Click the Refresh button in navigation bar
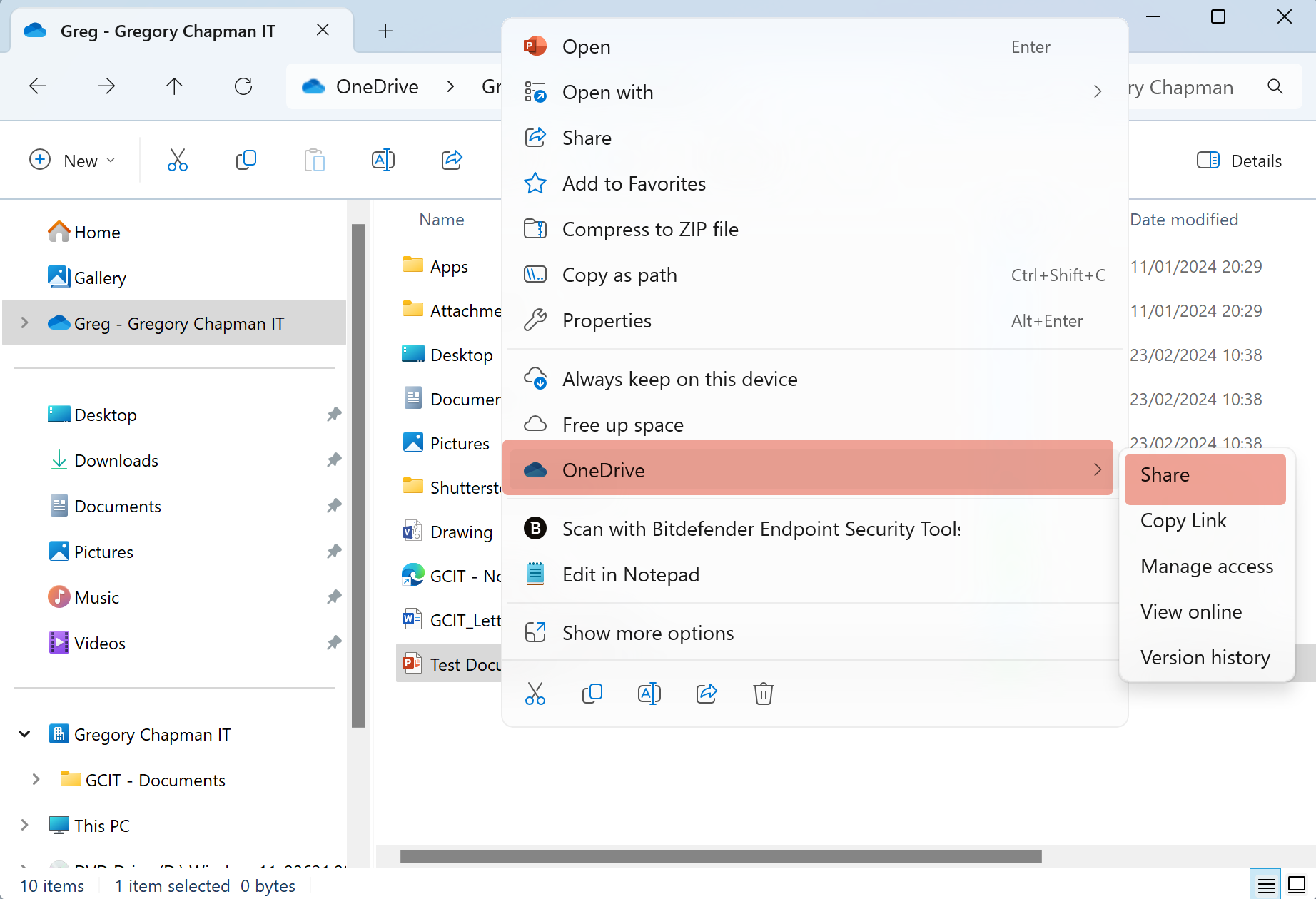Viewport: 1316px width, 899px height. 243,87
